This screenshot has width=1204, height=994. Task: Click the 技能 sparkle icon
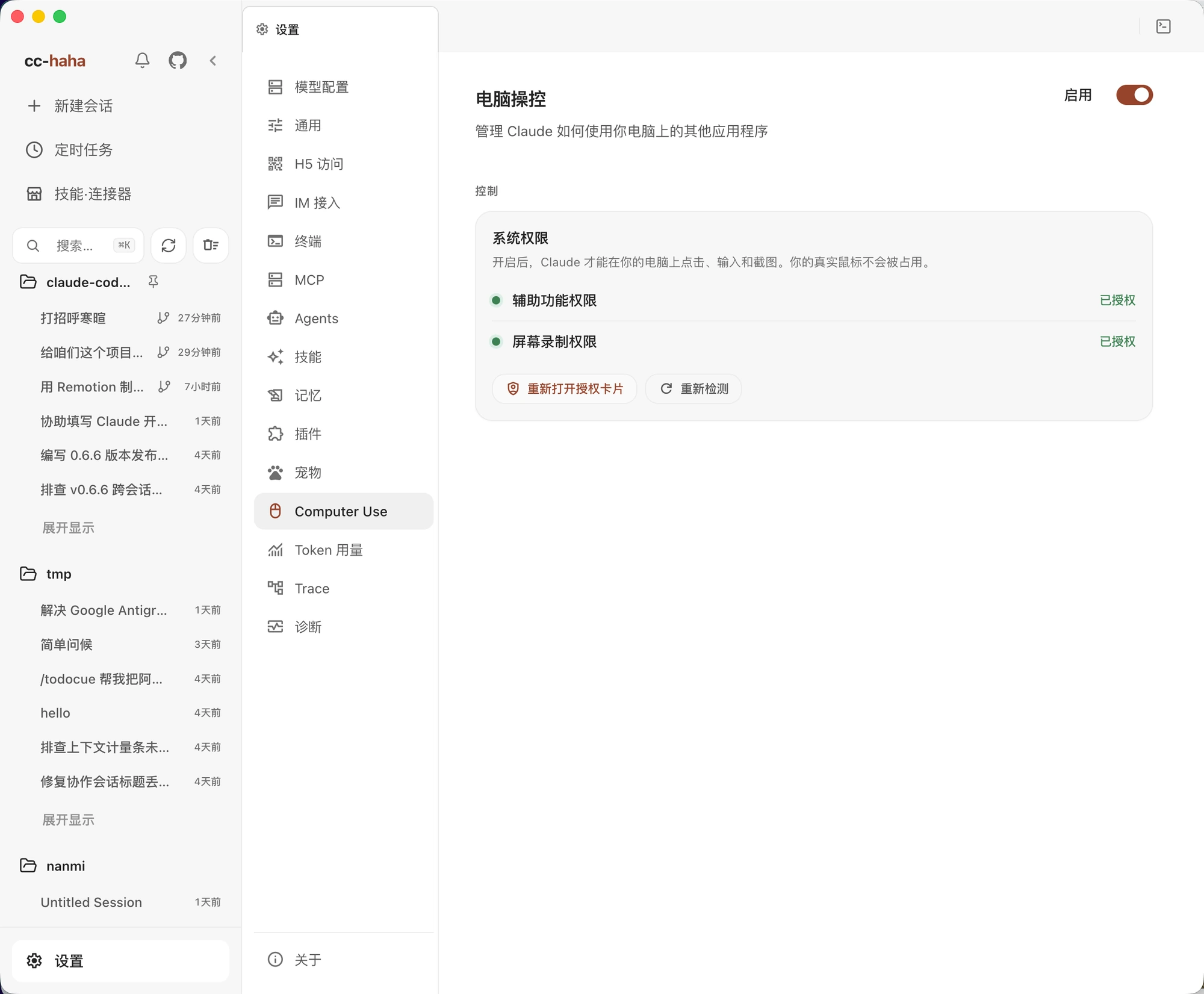pos(275,357)
